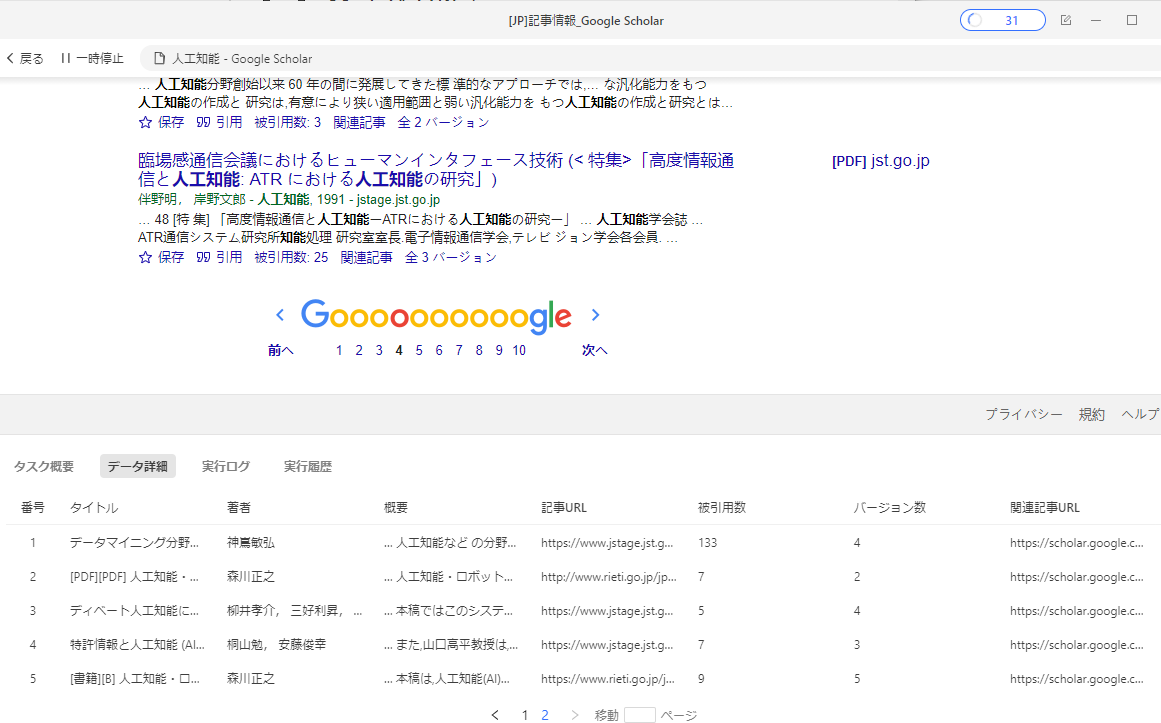Open the 臨場感通信会議 article title link
Image resolution: width=1161 pixels, height=723 pixels.
(x=436, y=170)
